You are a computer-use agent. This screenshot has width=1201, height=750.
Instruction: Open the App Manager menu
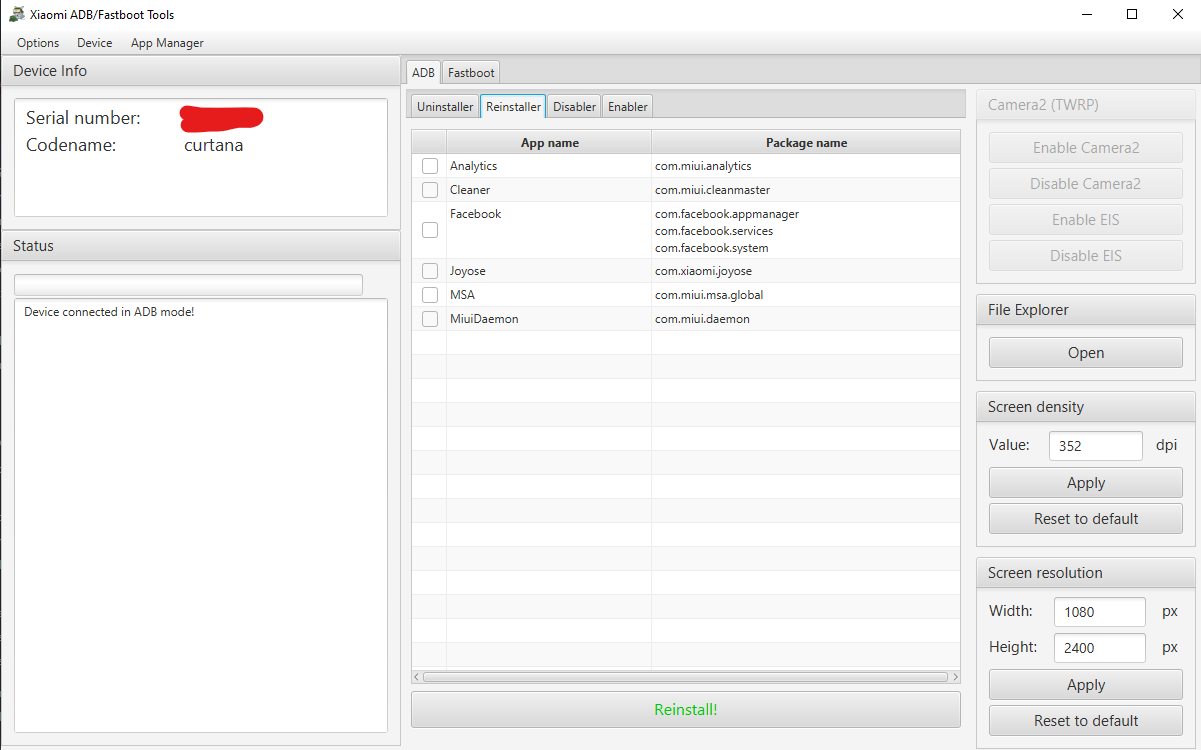coord(167,43)
